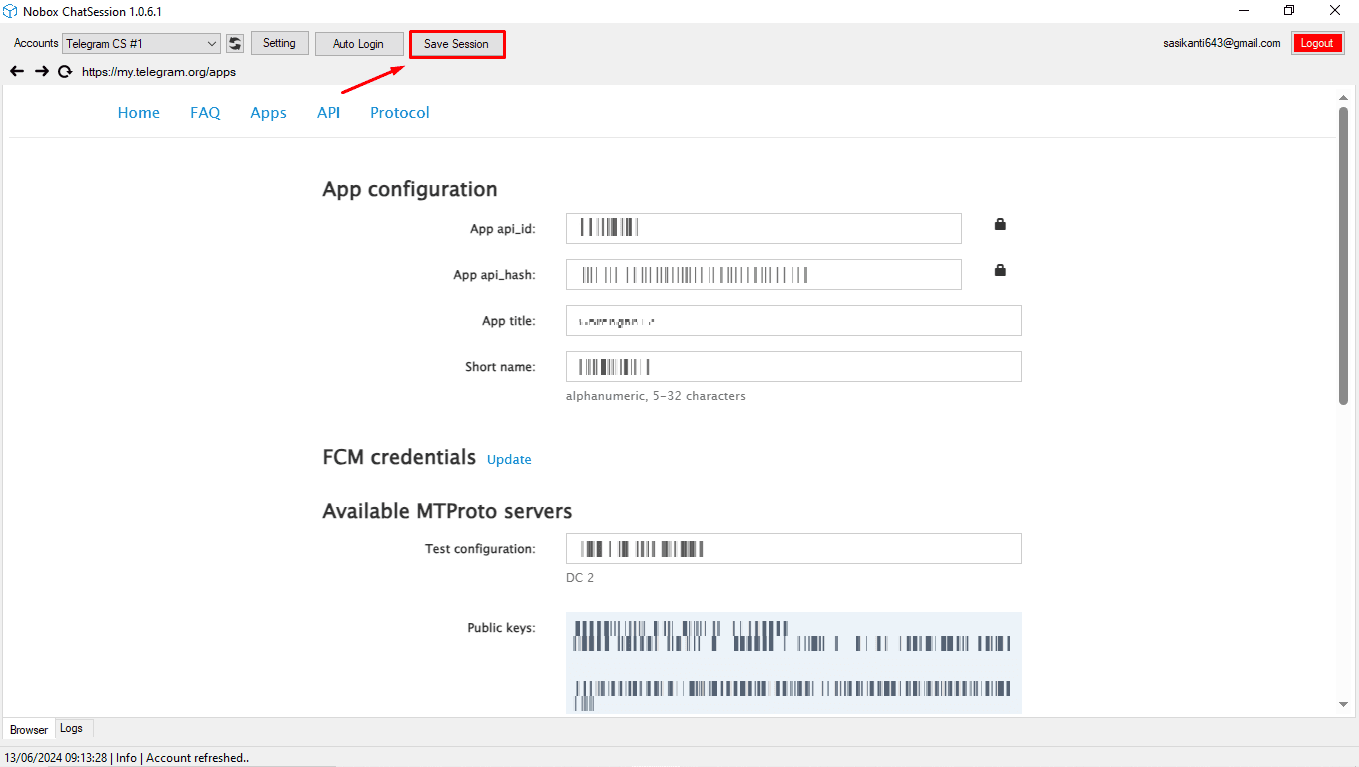Click the vertical scrollbar down arrow
Screen dimensions: 1359x767
pos(1343,705)
